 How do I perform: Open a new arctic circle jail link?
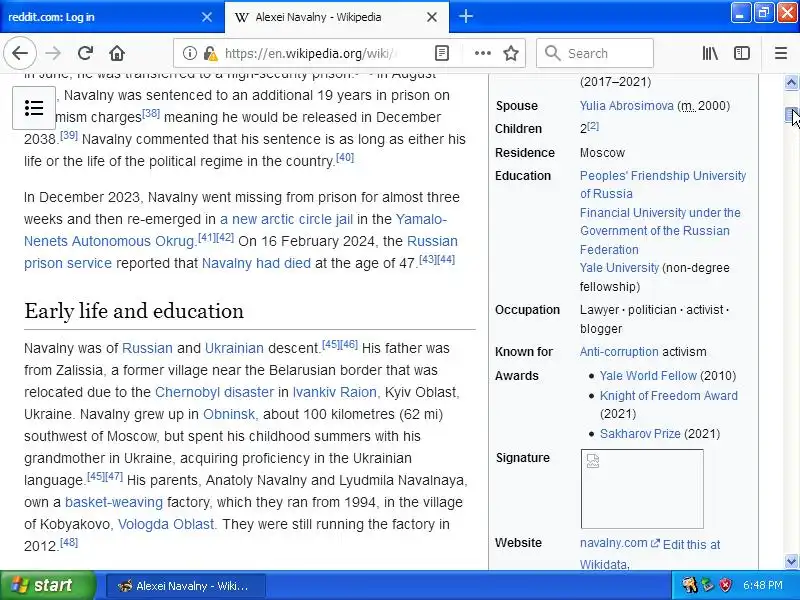point(286,219)
